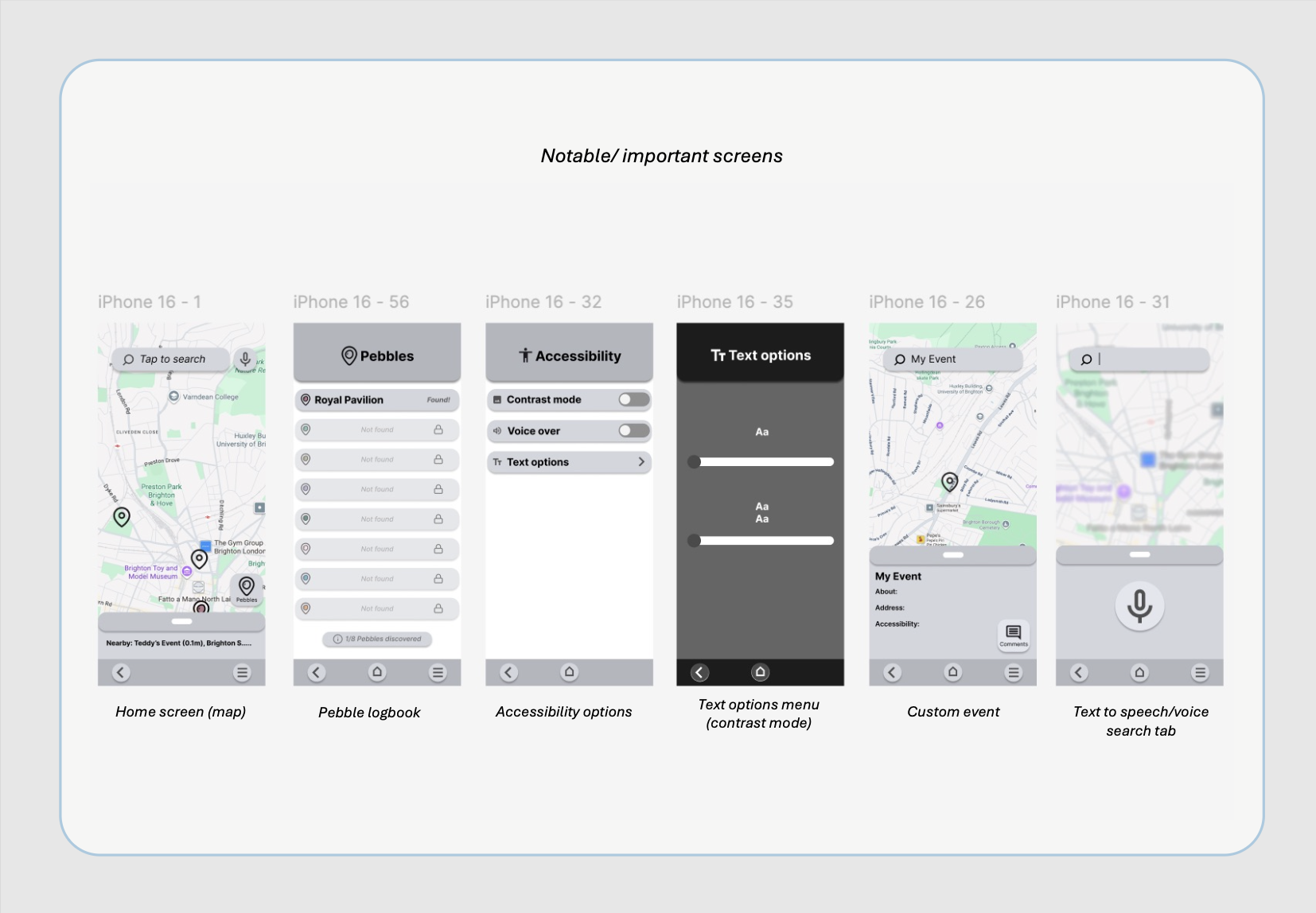Tap the Pebbles button on home map
The width and height of the screenshot is (1316, 913).
[247, 590]
